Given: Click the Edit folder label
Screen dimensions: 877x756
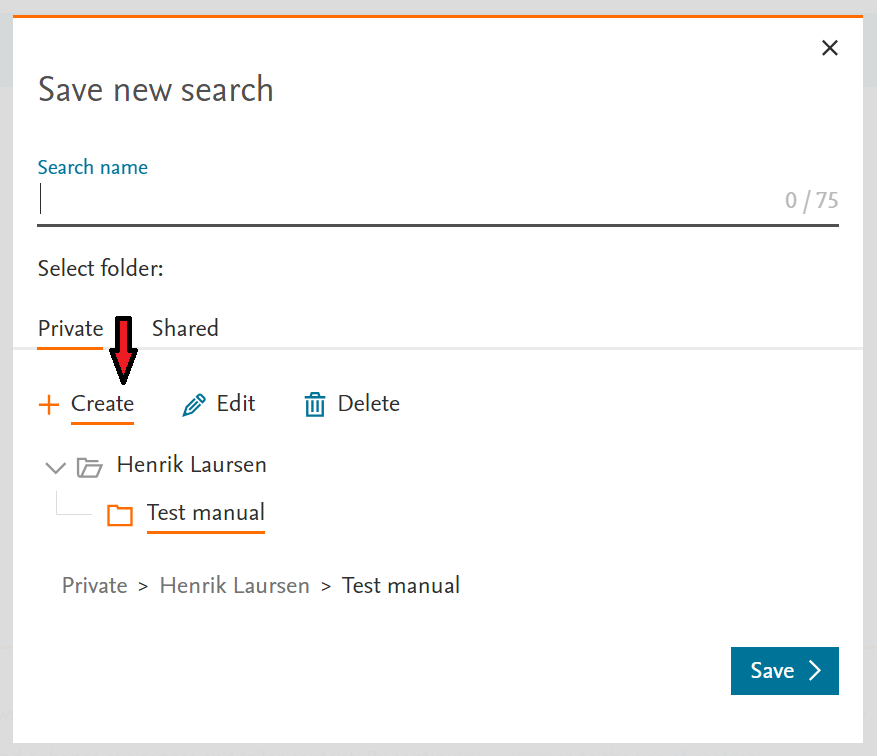Looking at the screenshot, I should [x=236, y=403].
